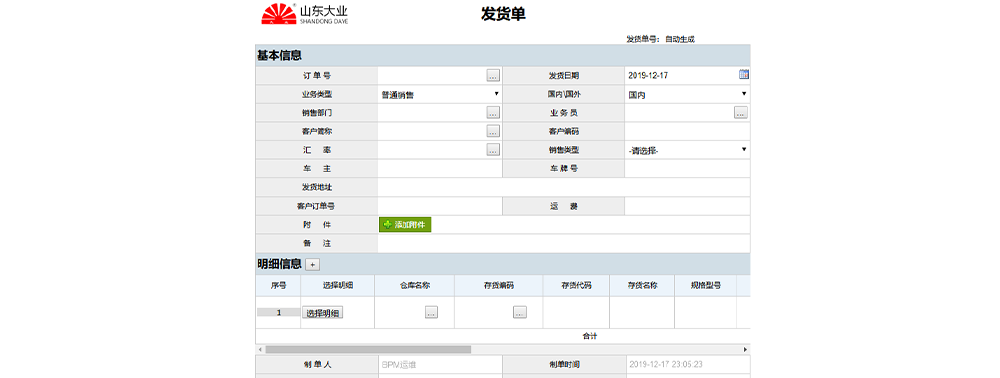1000x378 pixels.
Task: Open the 客户简称 lookup ellipsis button
Action: coord(493,131)
